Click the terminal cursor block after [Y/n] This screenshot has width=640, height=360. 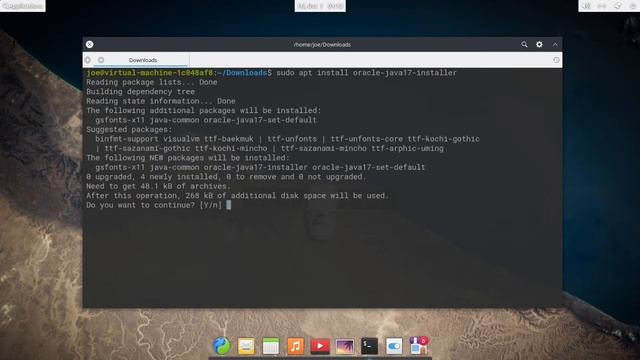(229, 205)
